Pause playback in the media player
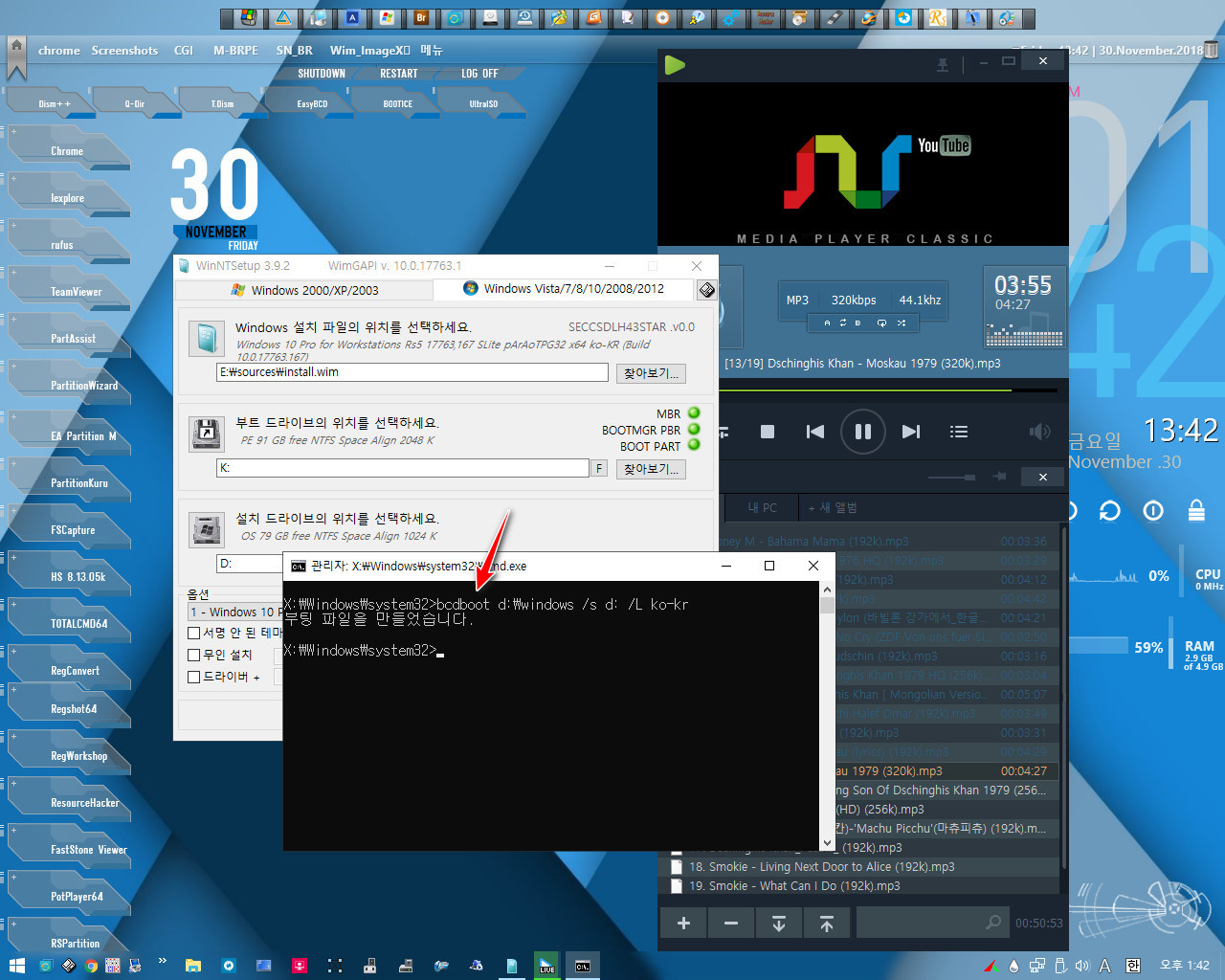Image resolution: width=1225 pixels, height=980 pixels. (x=862, y=432)
